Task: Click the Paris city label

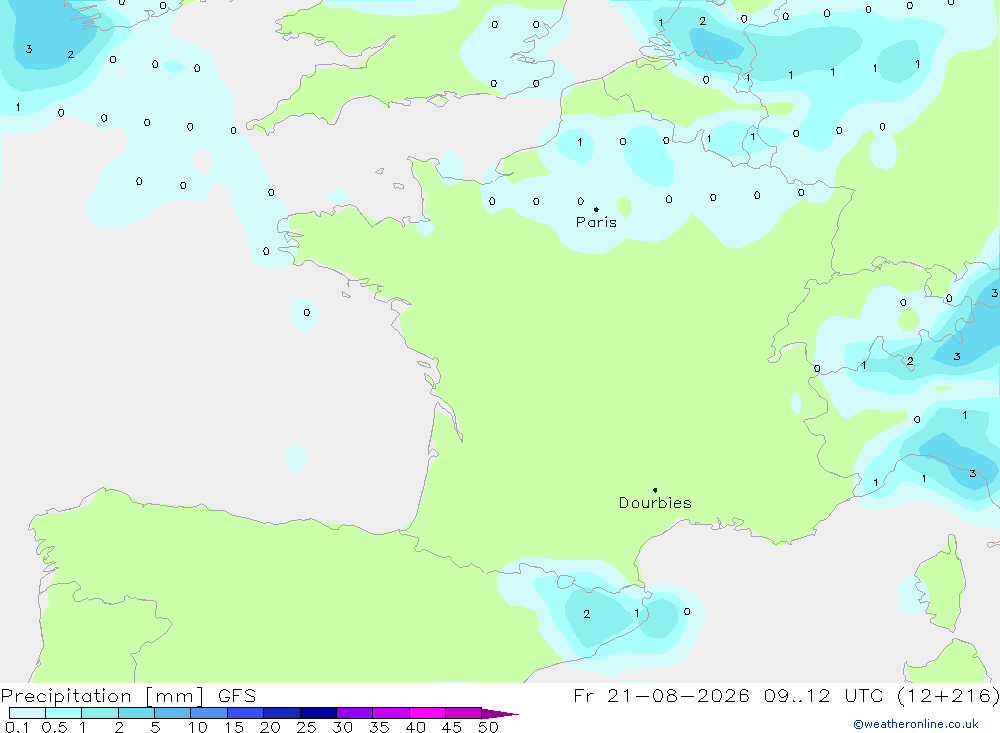Action: [596, 222]
